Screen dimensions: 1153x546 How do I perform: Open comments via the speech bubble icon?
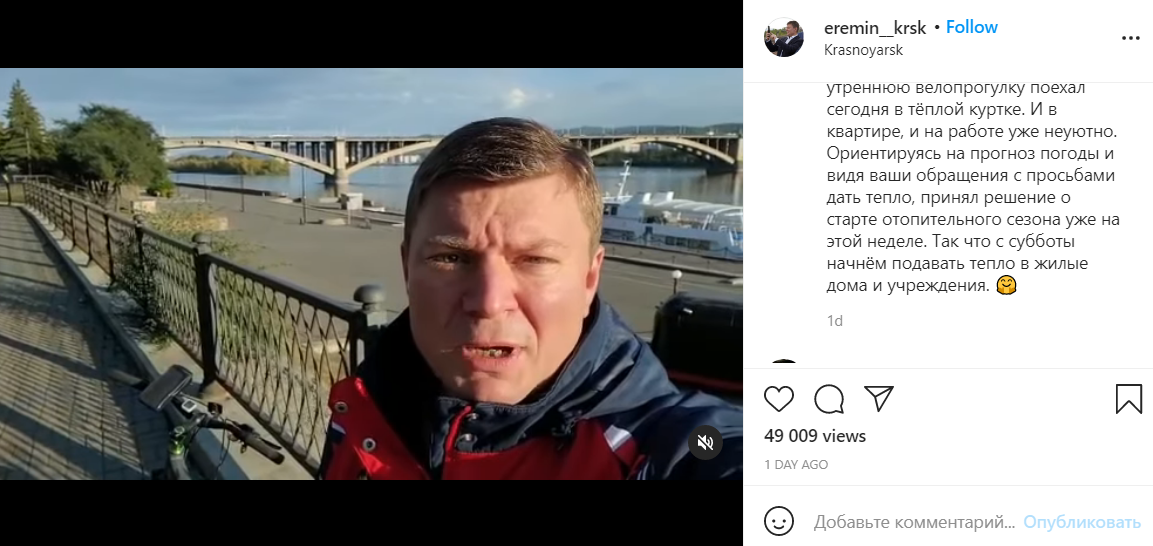click(x=829, y=399)
